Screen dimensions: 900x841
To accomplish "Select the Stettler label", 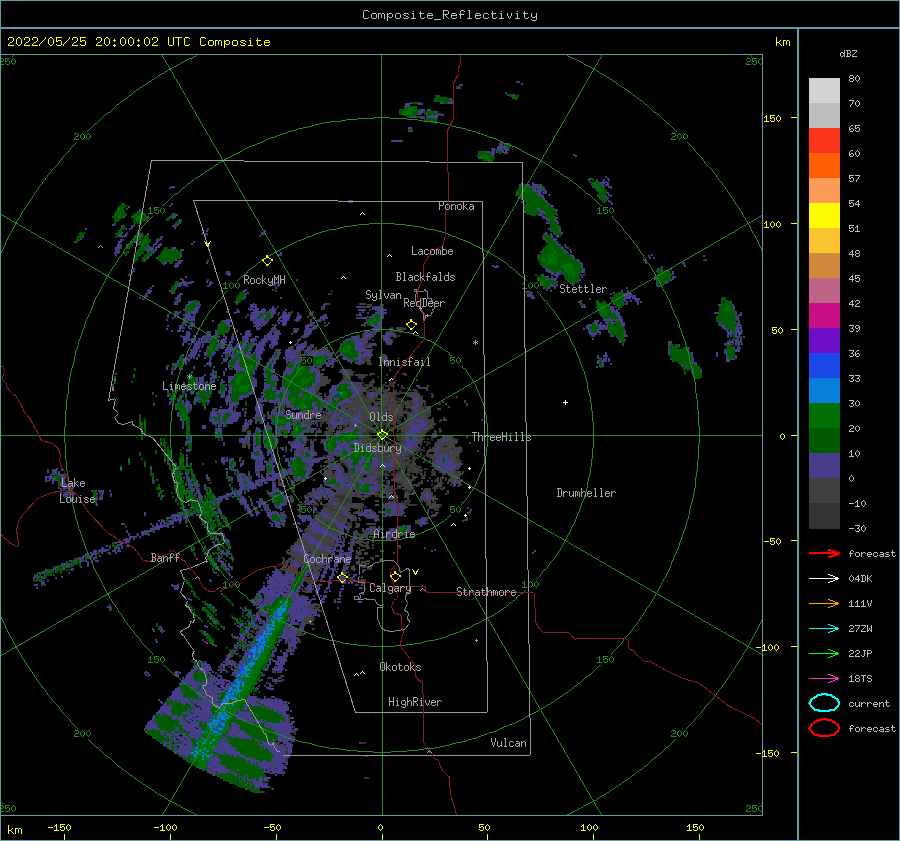I will pos(583,289).
